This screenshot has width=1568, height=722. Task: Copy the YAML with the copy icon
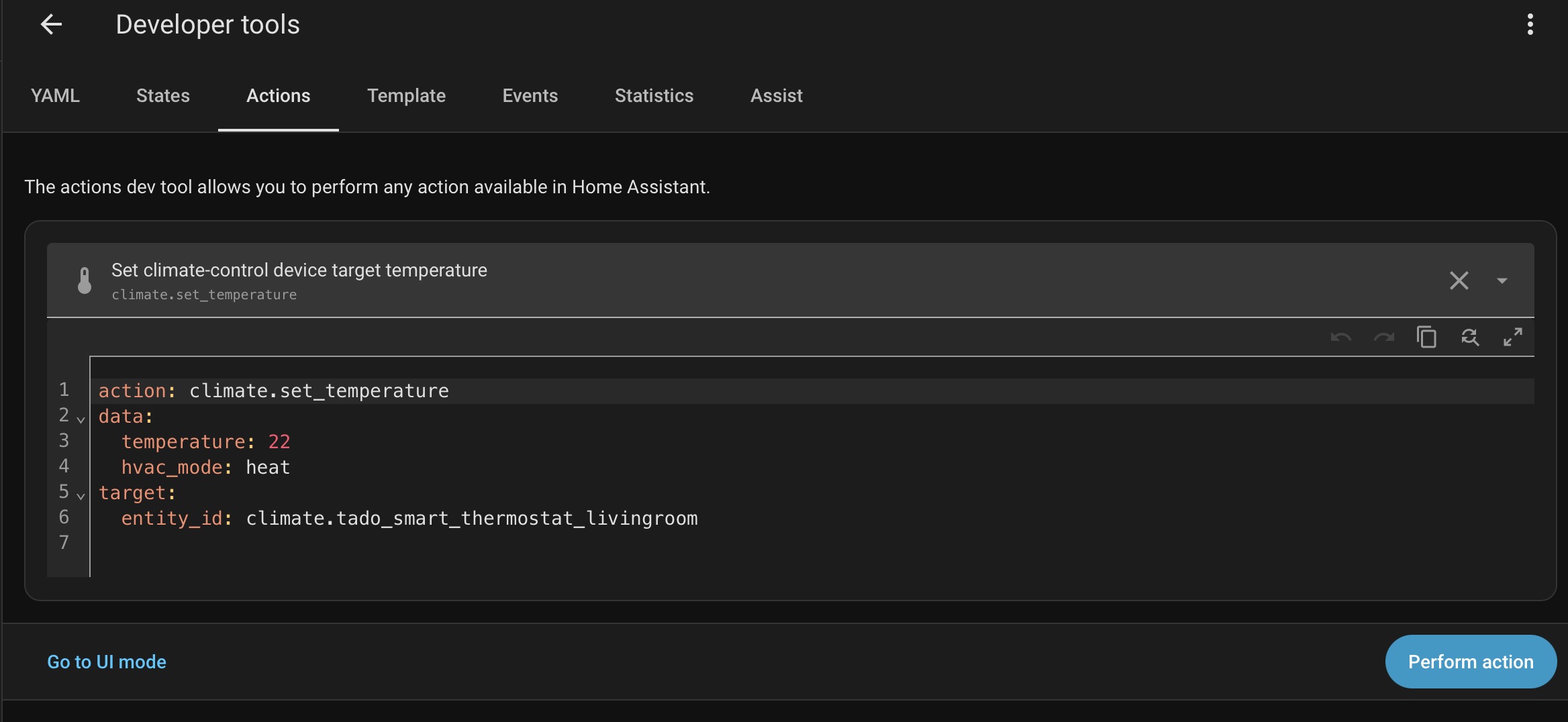pos(1426,338)
